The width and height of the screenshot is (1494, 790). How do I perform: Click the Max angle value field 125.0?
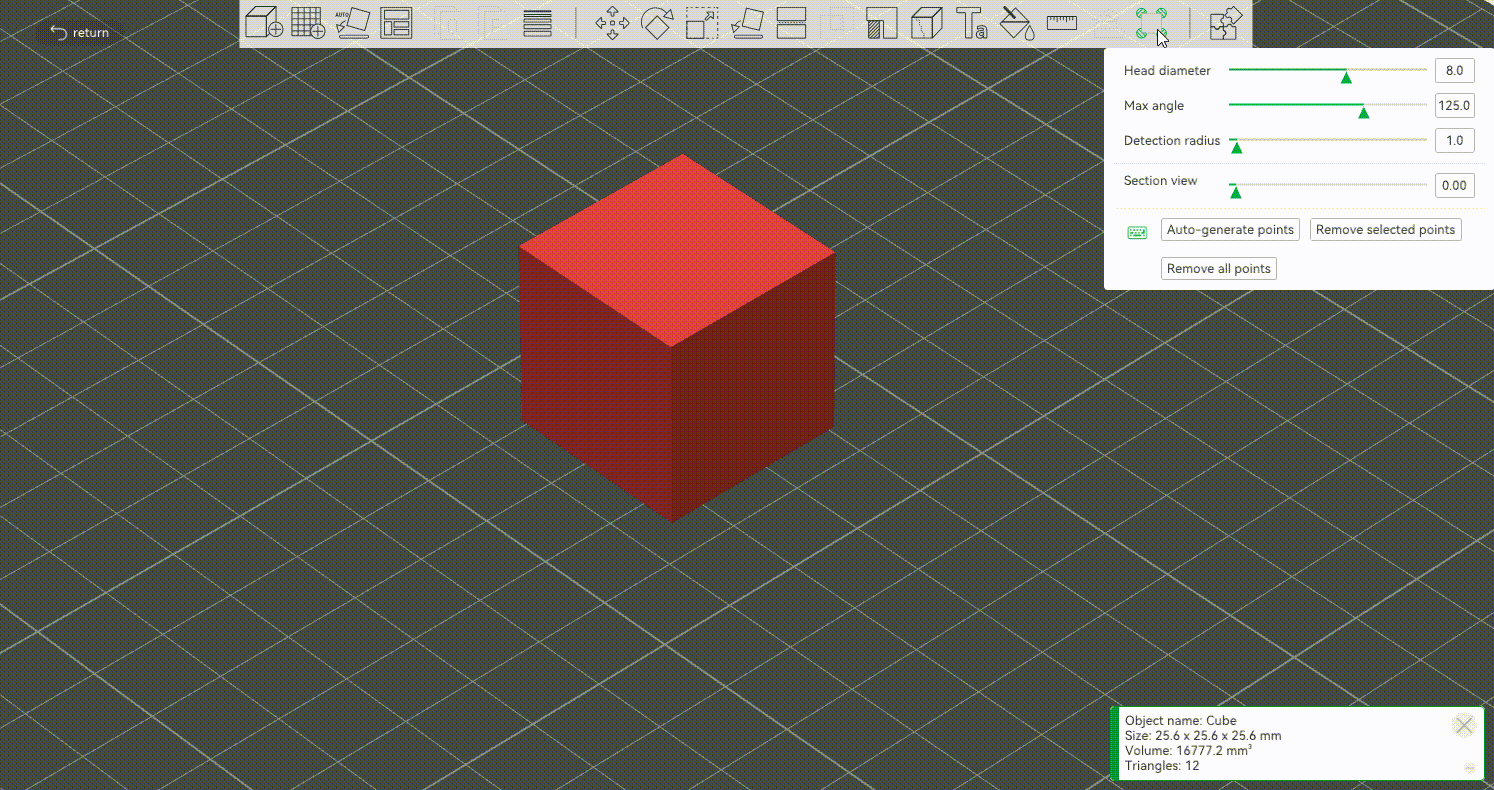[1454, 106]
